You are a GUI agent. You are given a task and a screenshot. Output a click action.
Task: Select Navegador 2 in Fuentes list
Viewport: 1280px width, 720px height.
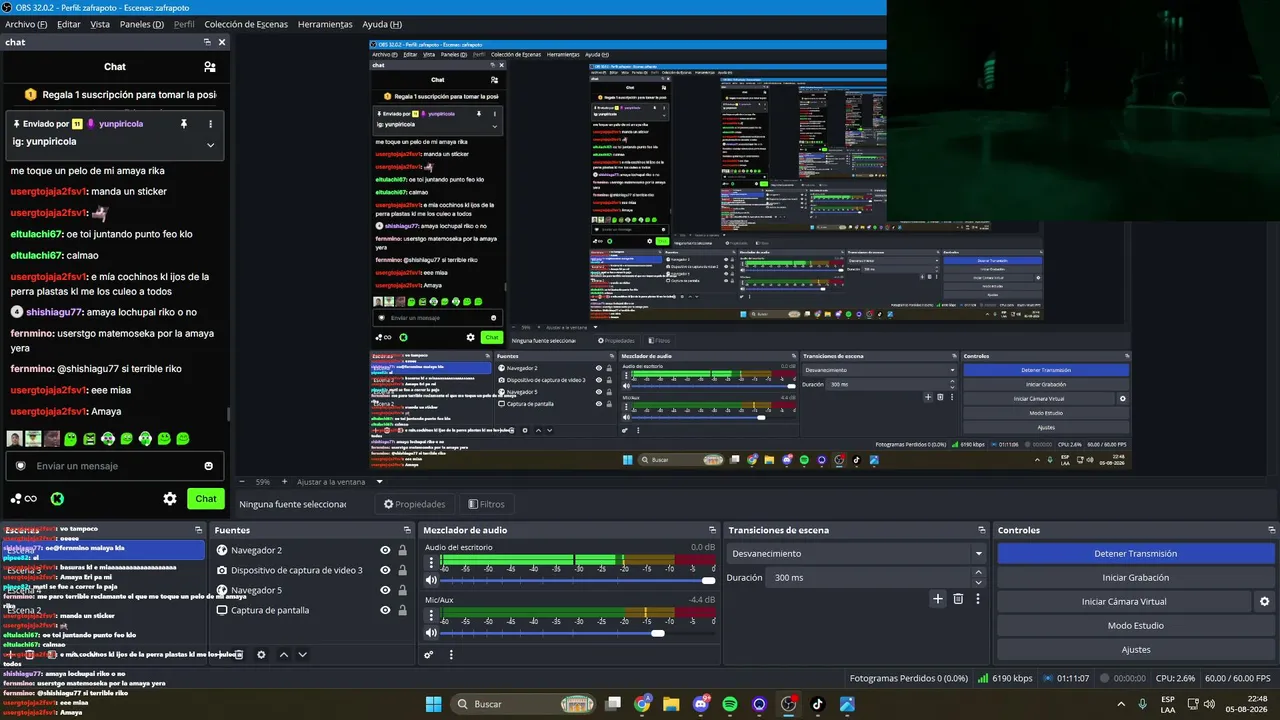click(x=312, y=550)
